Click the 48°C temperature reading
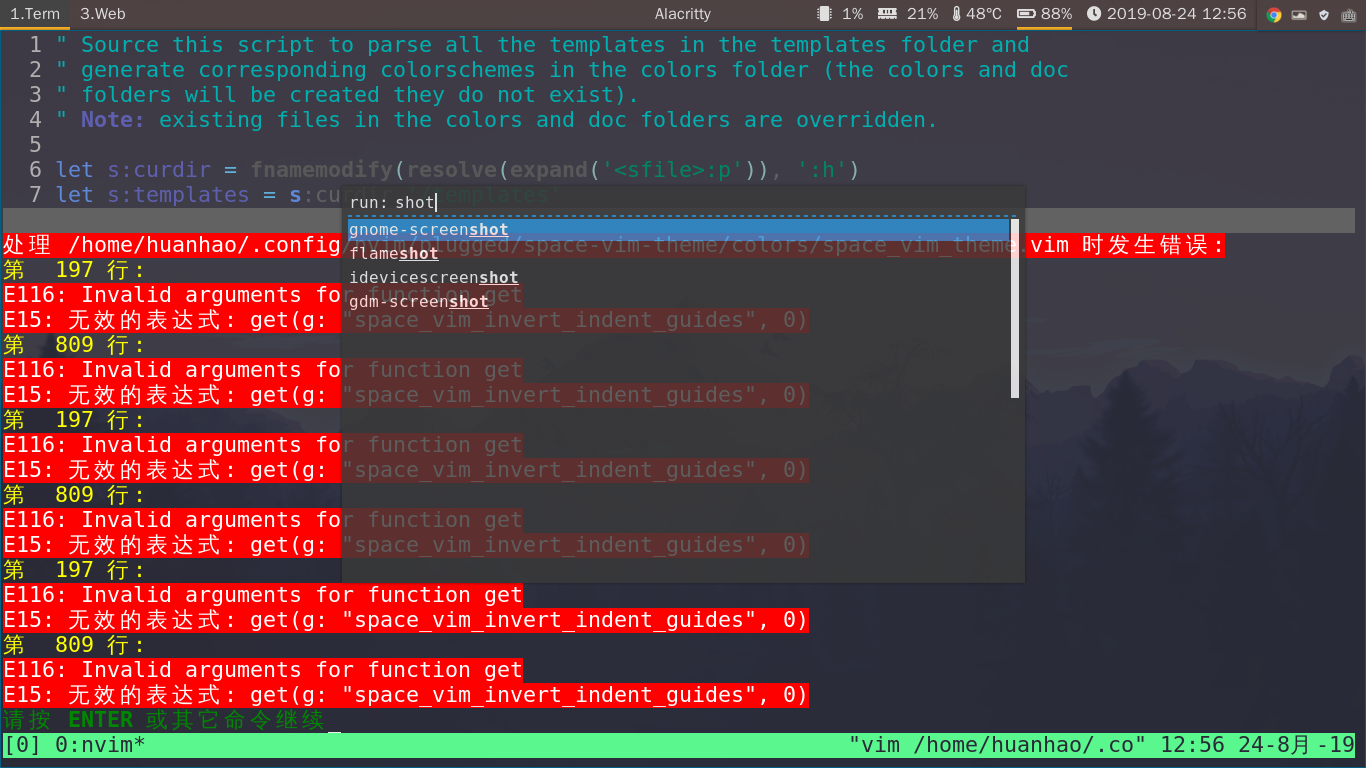Image resolution: width=1366 pixels, height=768 pixels. point(984,14)
